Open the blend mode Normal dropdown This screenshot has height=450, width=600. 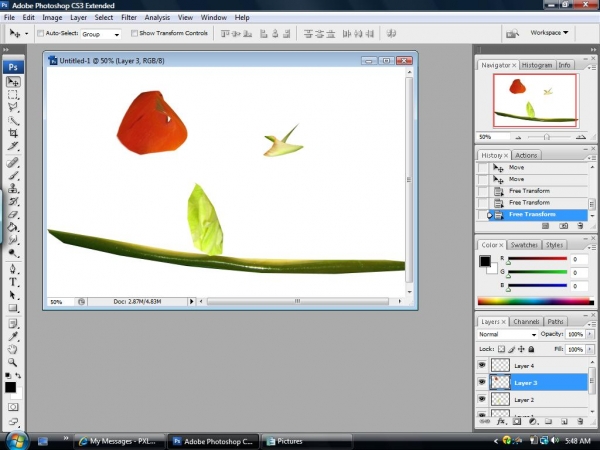pyautogui.click(x=507, y=334)
